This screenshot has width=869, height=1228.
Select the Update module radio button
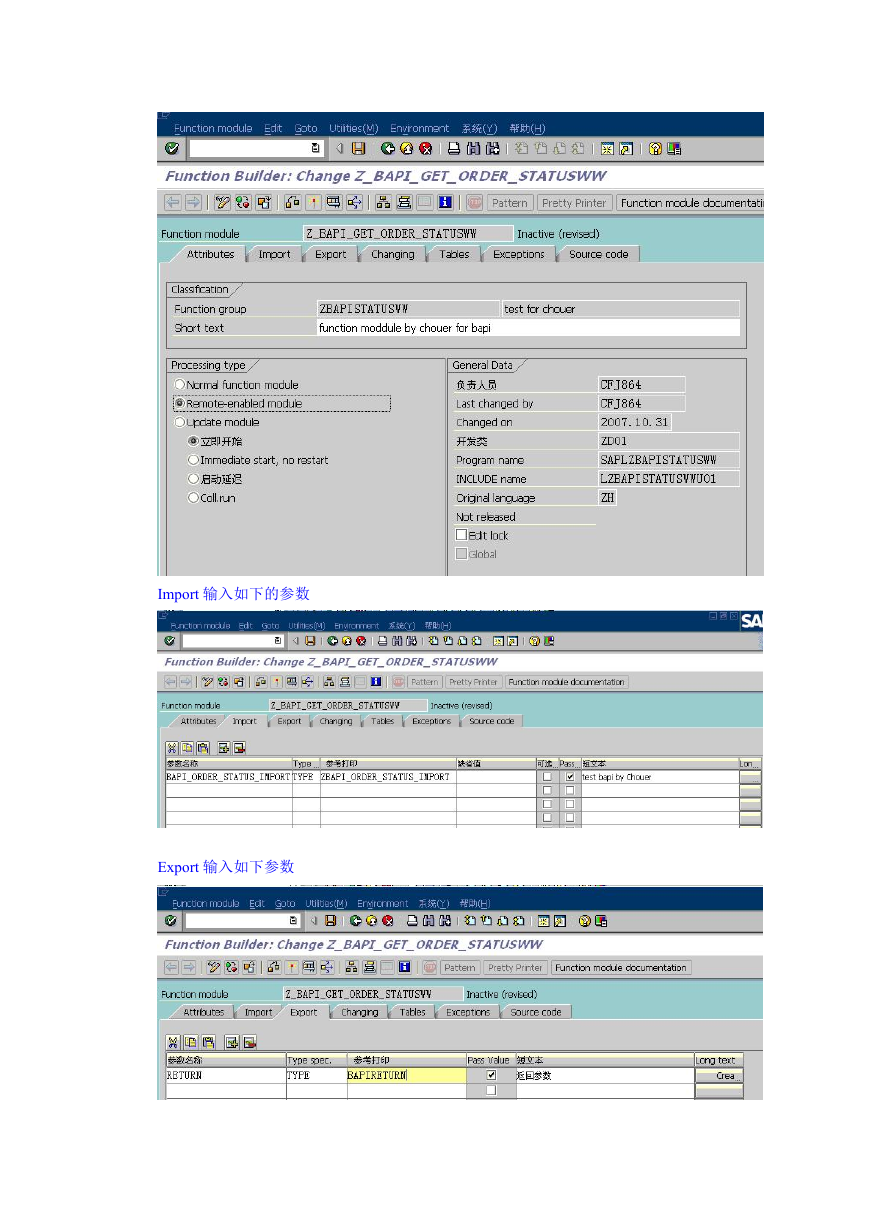point(180,423)
